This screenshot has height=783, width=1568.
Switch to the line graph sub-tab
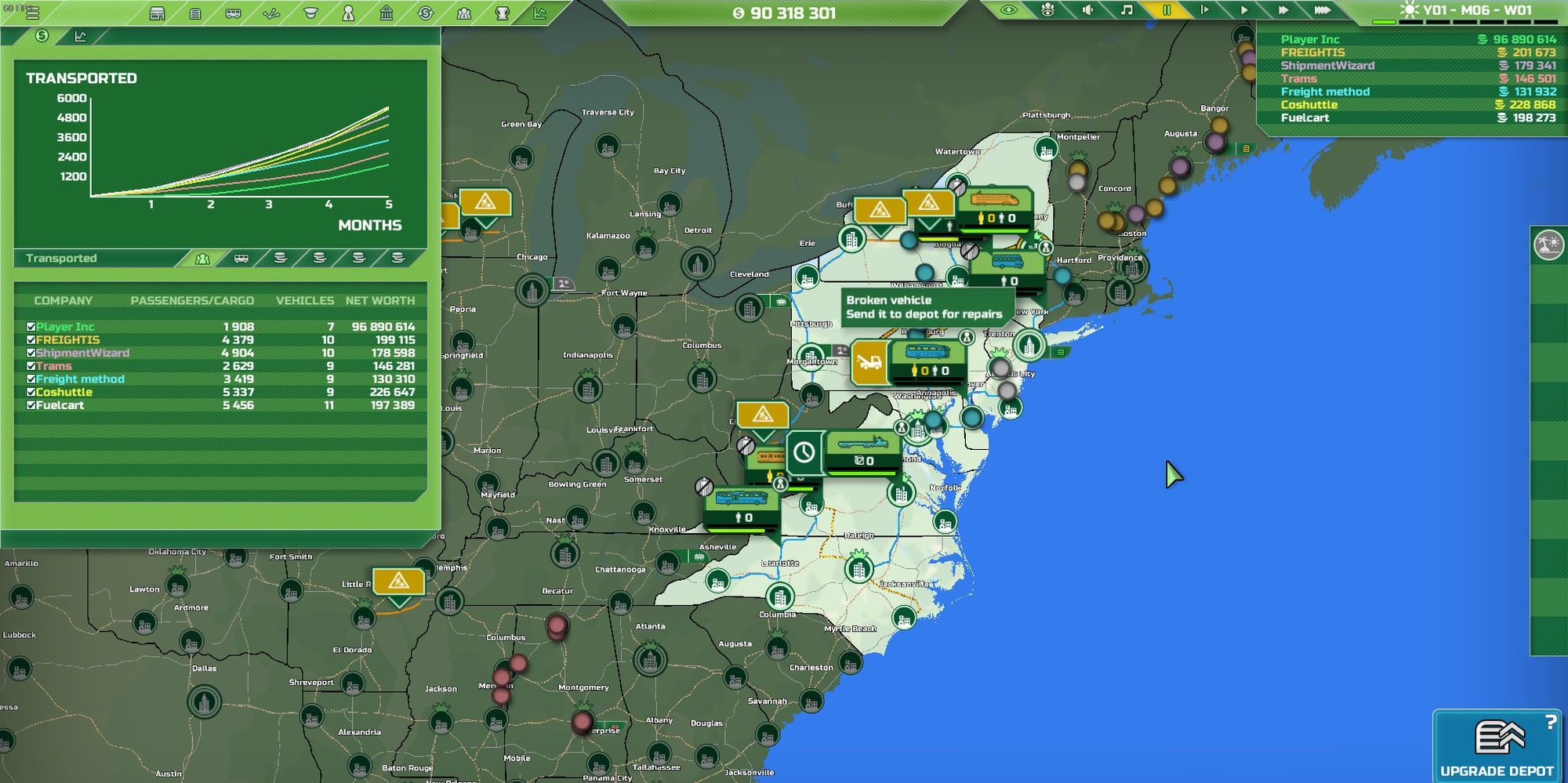point(81,36)
